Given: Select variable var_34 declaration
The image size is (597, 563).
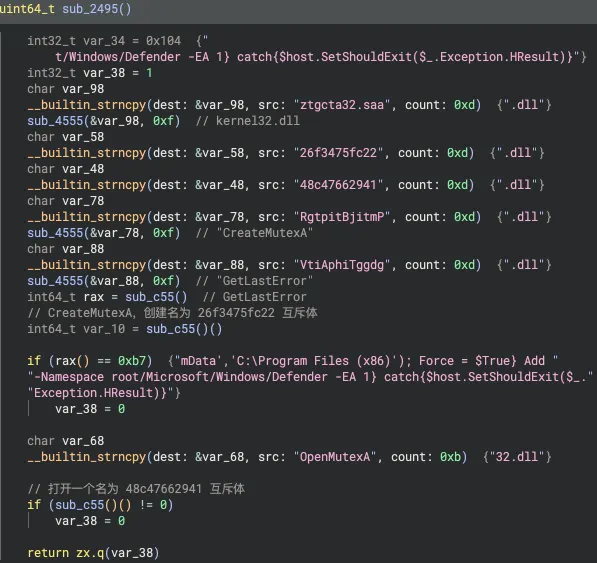Looking at the screenshot, I should (x=104, y=41).
